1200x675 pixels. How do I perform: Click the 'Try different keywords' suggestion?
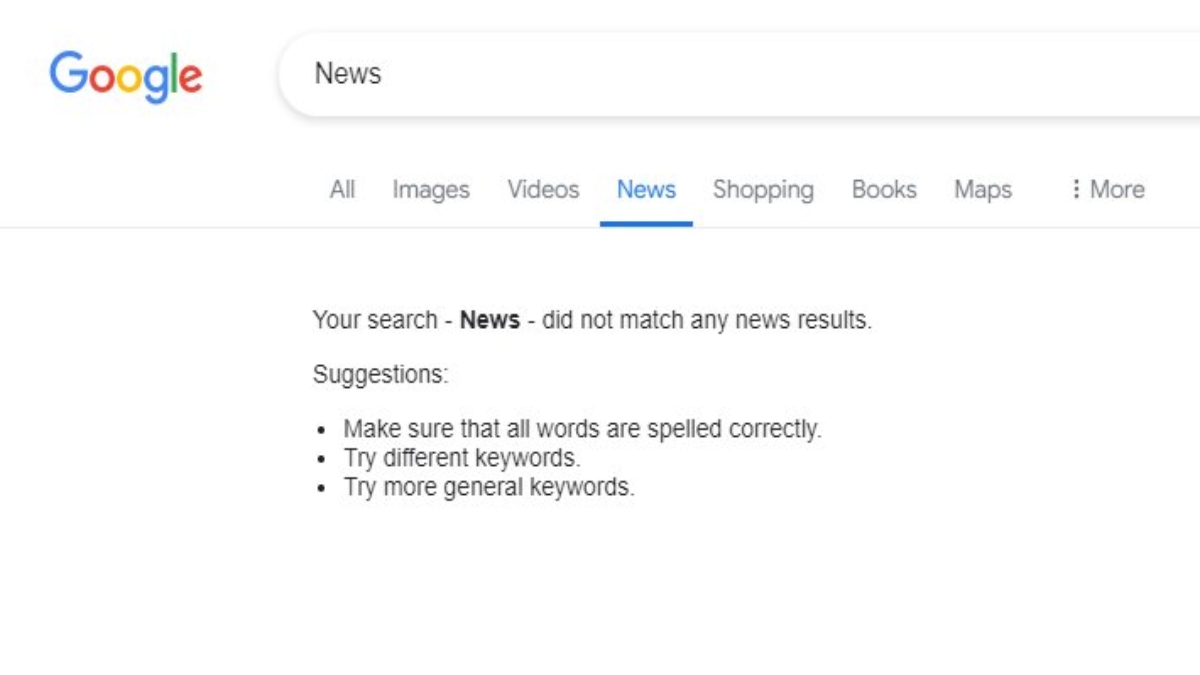coord(462,459)
